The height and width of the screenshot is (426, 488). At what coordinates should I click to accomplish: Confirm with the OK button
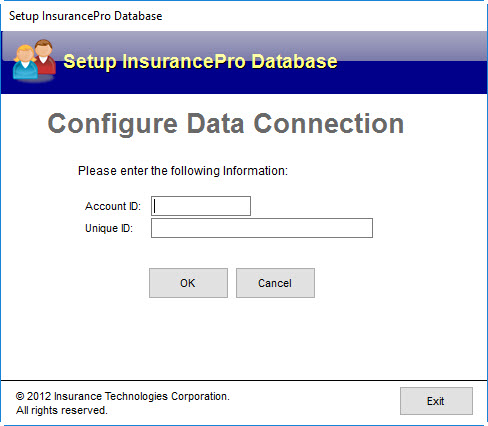(x=188, y=283)
